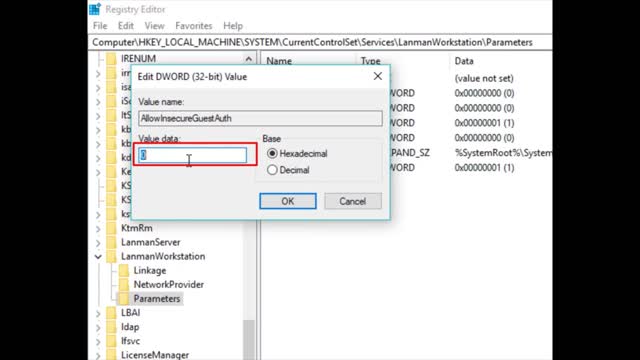The image size is (640, 360).
Task: Open the File menu
Action: click(x=100, y=26)
